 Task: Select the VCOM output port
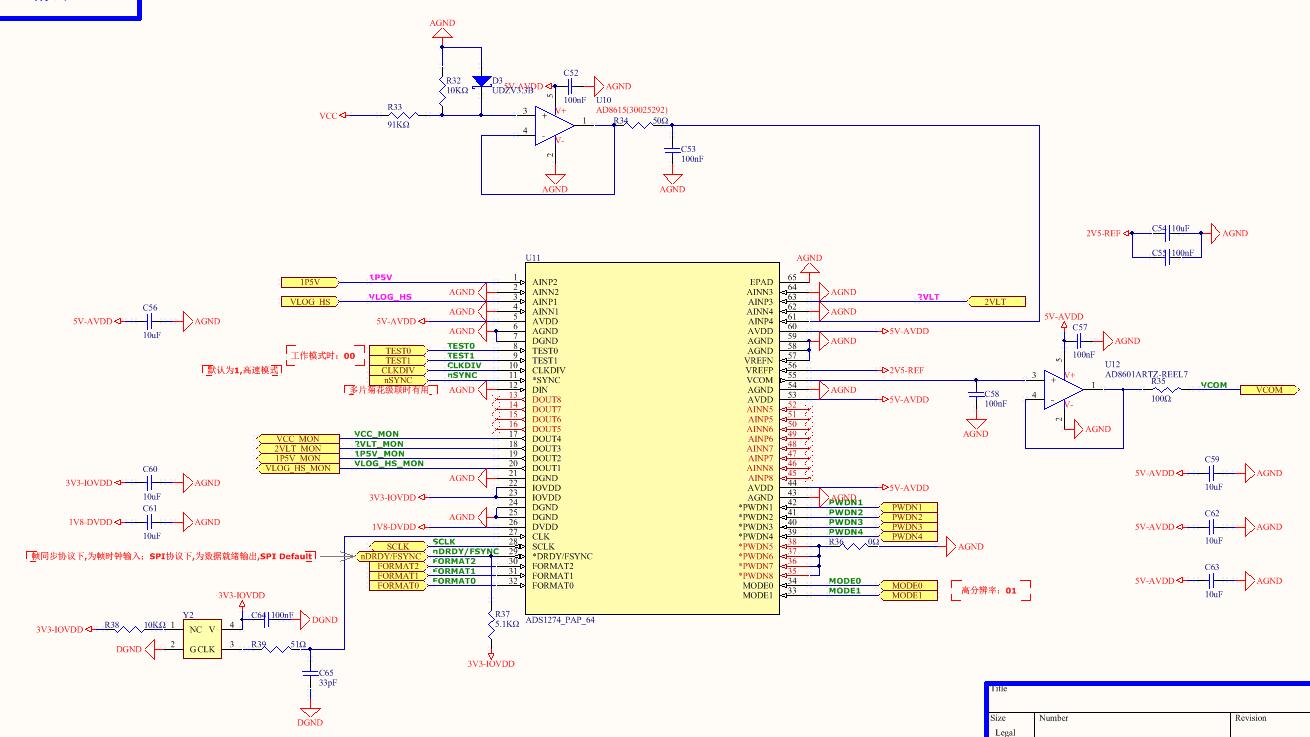1270,389
